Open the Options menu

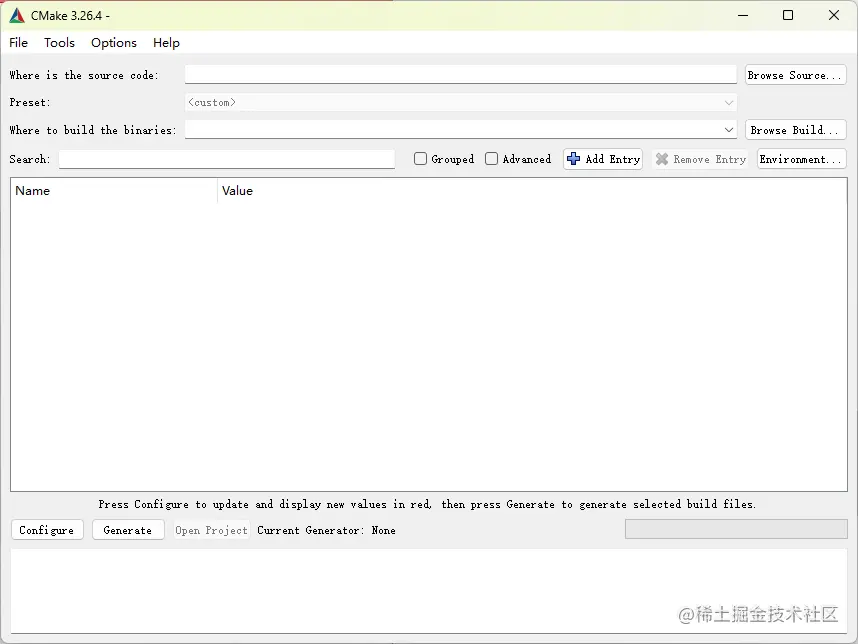pos(114,43)
